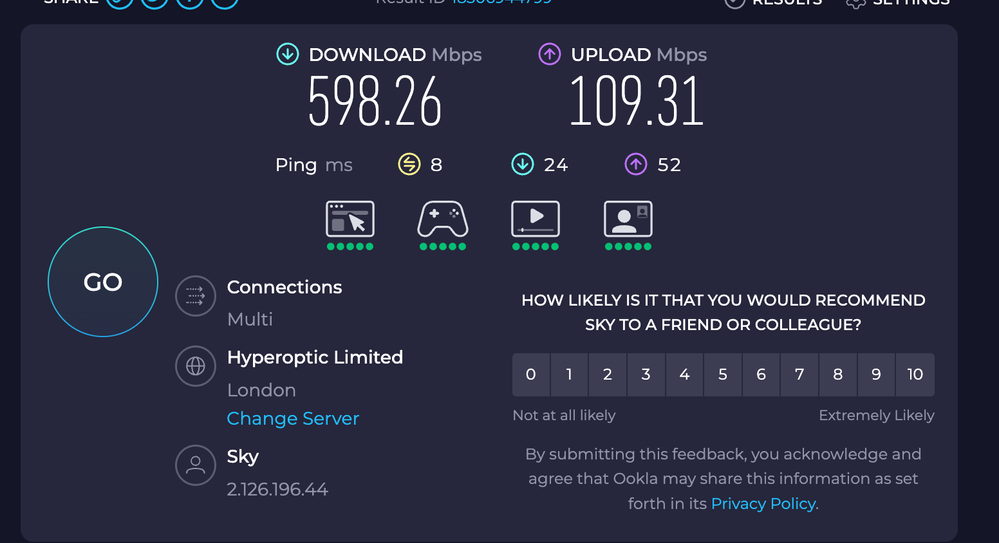Click the download arrow icon
Screen dimensions: 999x543
pyautogui.click(x=288, y=55)
